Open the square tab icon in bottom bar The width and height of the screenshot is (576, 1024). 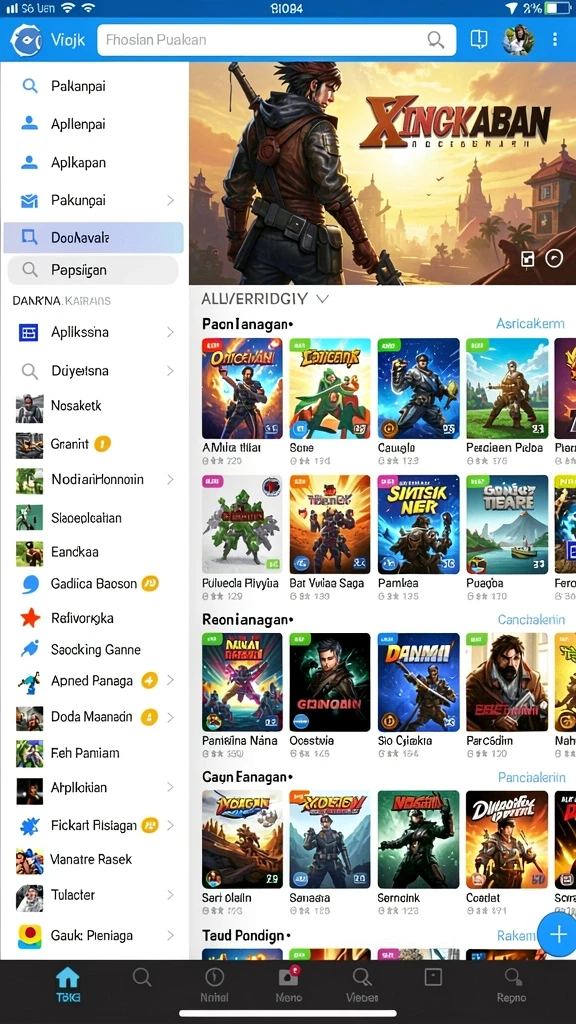pos(433,977)
